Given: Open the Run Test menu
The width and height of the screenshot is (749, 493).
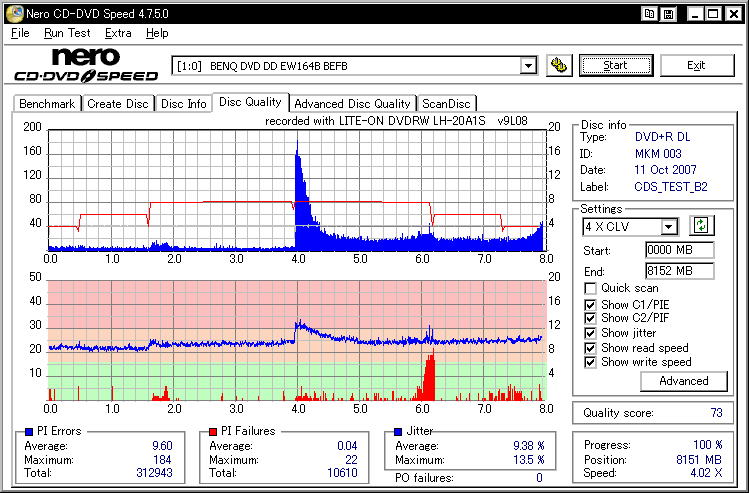Looking at the screenshot, I should coord(67,33).
